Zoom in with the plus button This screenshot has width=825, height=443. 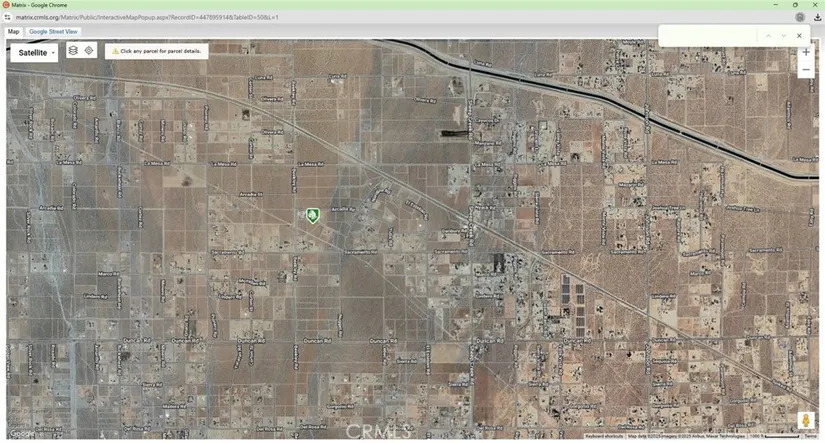pyautogui.click(x=806, y=52)
